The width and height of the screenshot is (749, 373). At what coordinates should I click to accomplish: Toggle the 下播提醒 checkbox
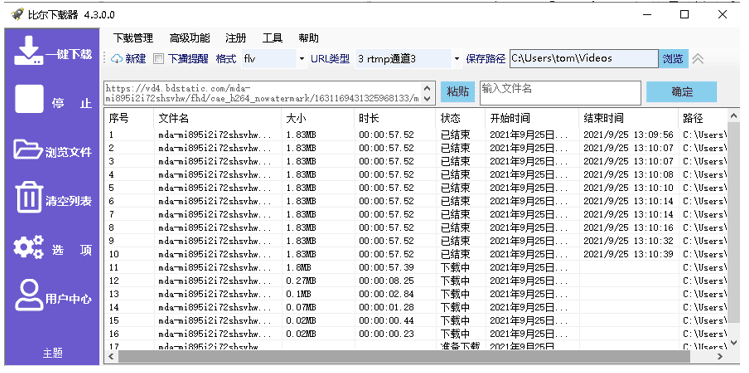click(x=158, y=59)
